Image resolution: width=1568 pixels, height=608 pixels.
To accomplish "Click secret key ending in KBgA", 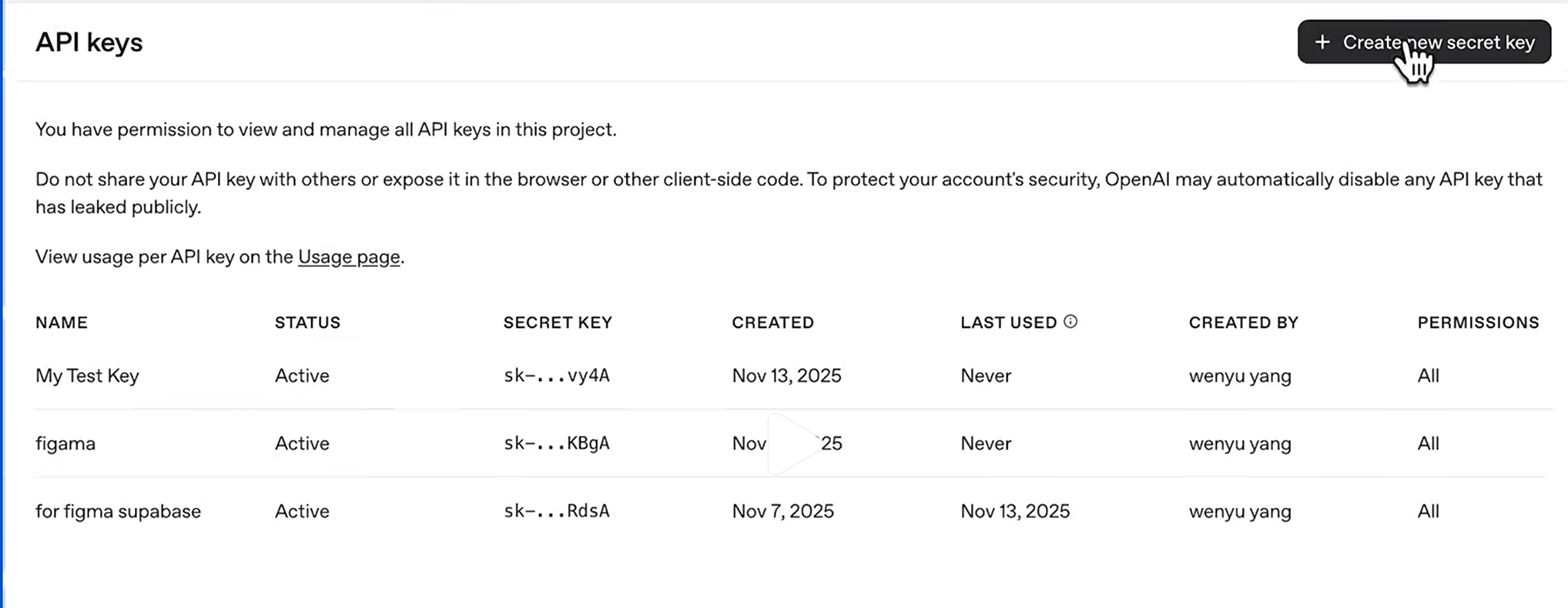I will (556, 443).
